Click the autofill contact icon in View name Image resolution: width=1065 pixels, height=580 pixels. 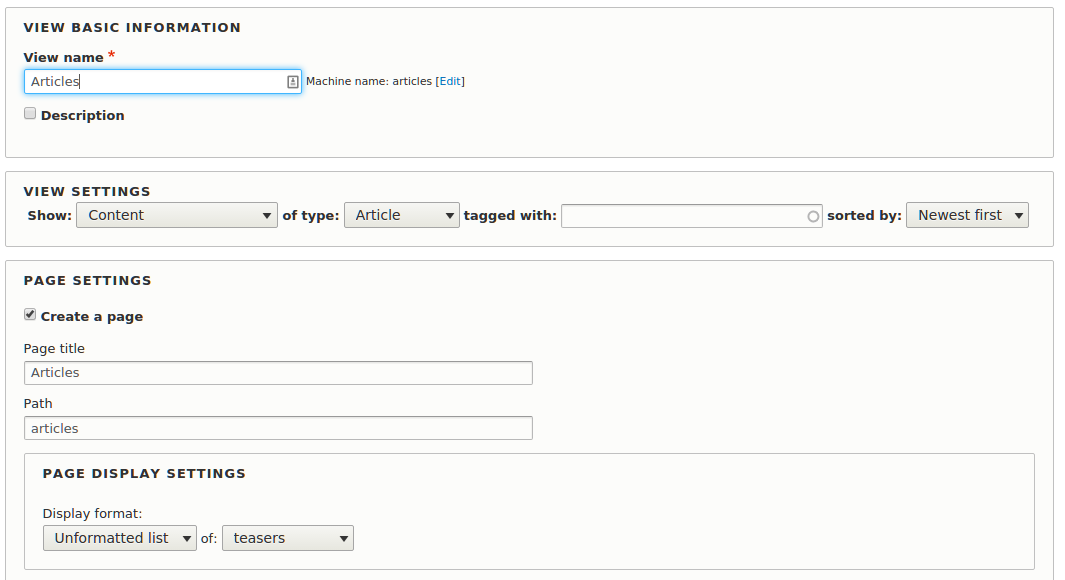click(293, 82)
